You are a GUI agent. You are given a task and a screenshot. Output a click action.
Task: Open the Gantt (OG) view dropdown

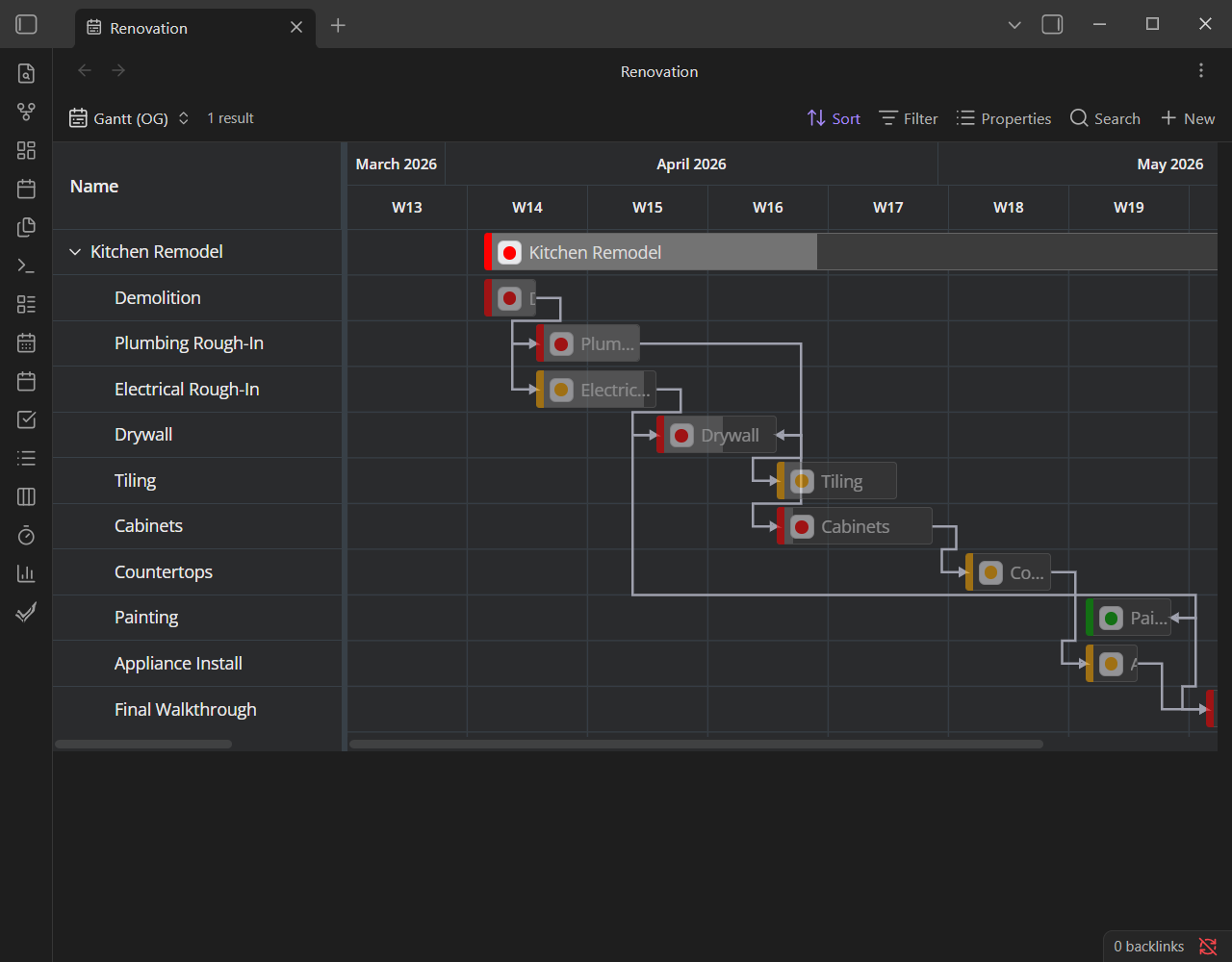pos(129,118)
